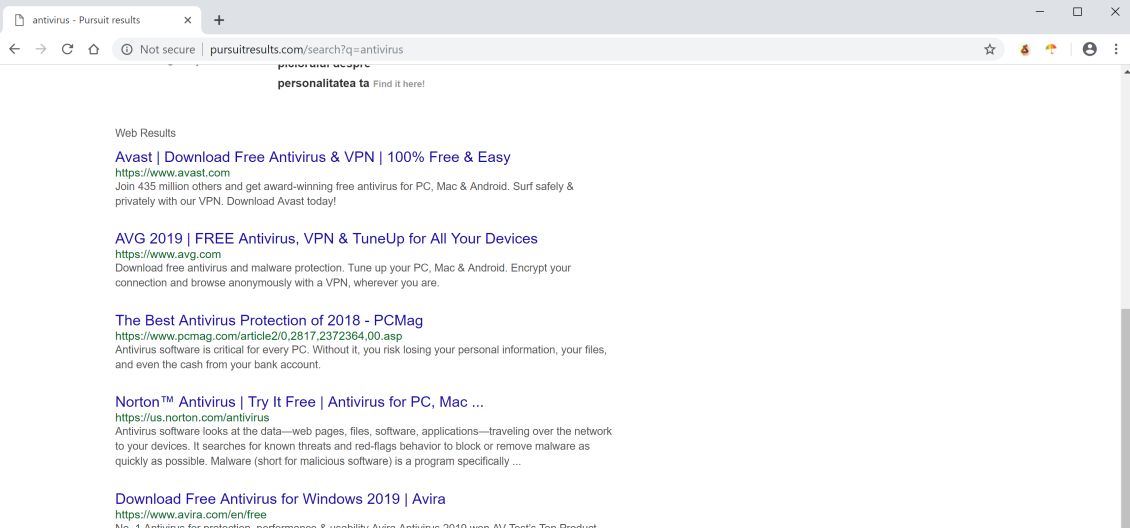The image size is (1130, 528).
Task: Click the personalitatea ta ad headline
Action: point(323,84)
